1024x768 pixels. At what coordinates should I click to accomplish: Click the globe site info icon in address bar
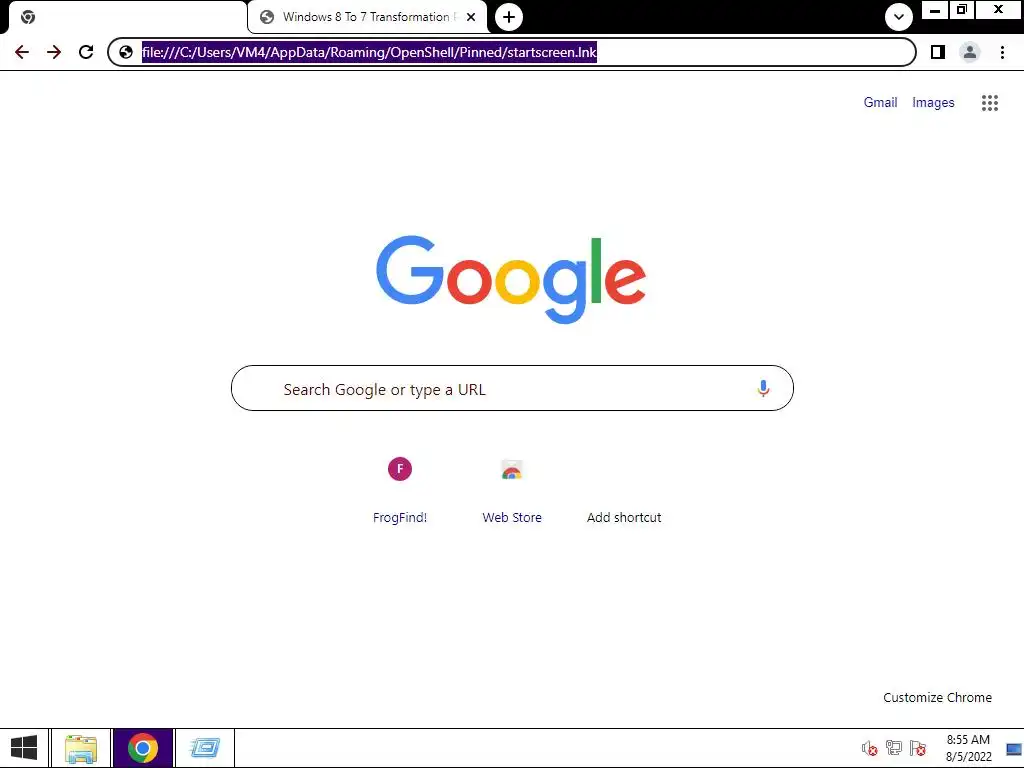pyautogui.click(x=126, y=52)
